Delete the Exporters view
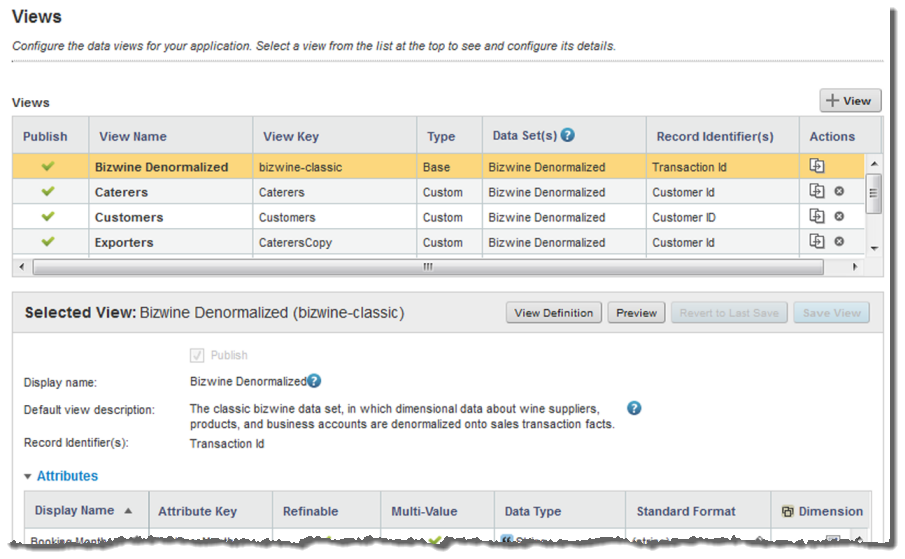This screenshot has height=559, width=905. (839, 242)
